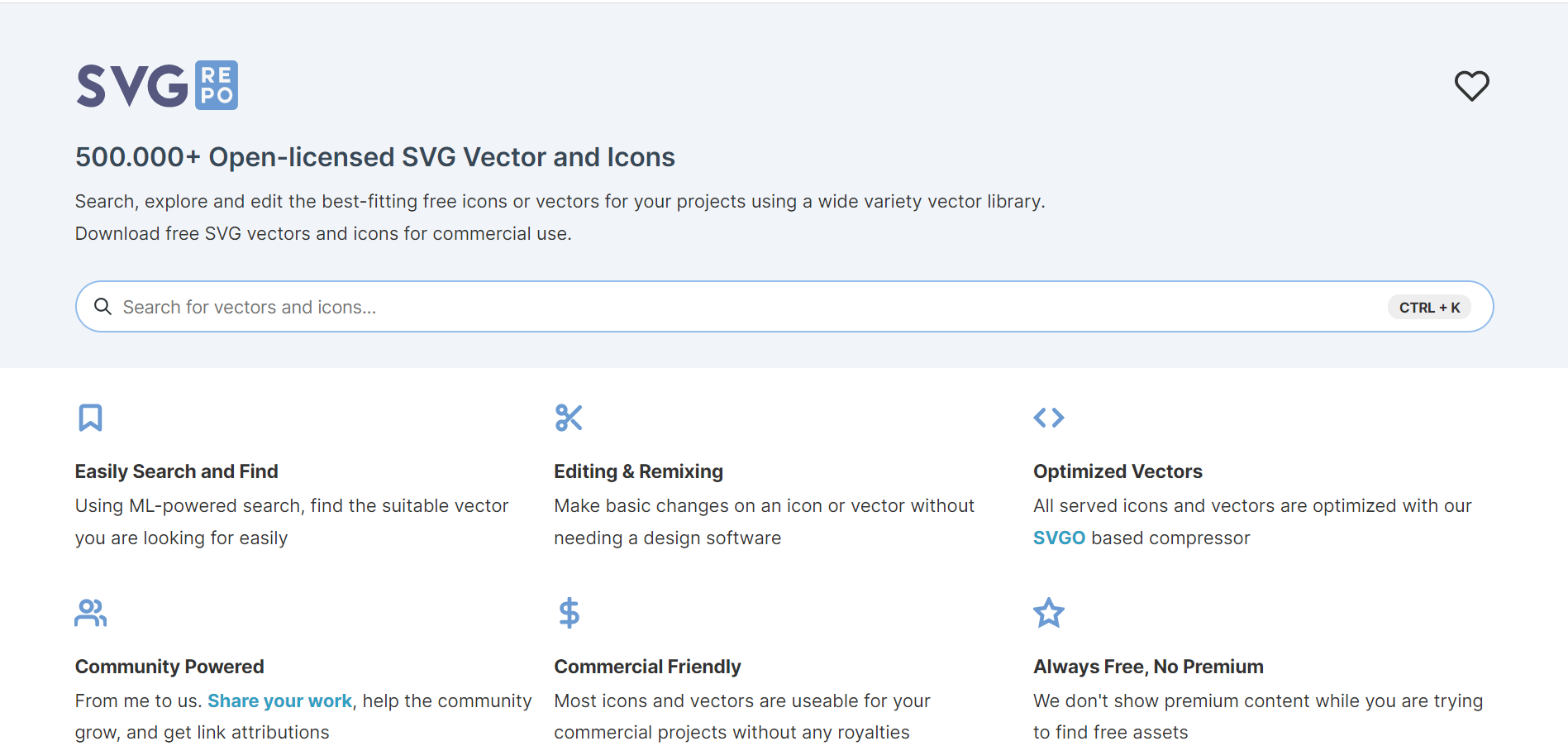
Task: Click the 'Editing & Remixing' heading
Action: point(638,471)
